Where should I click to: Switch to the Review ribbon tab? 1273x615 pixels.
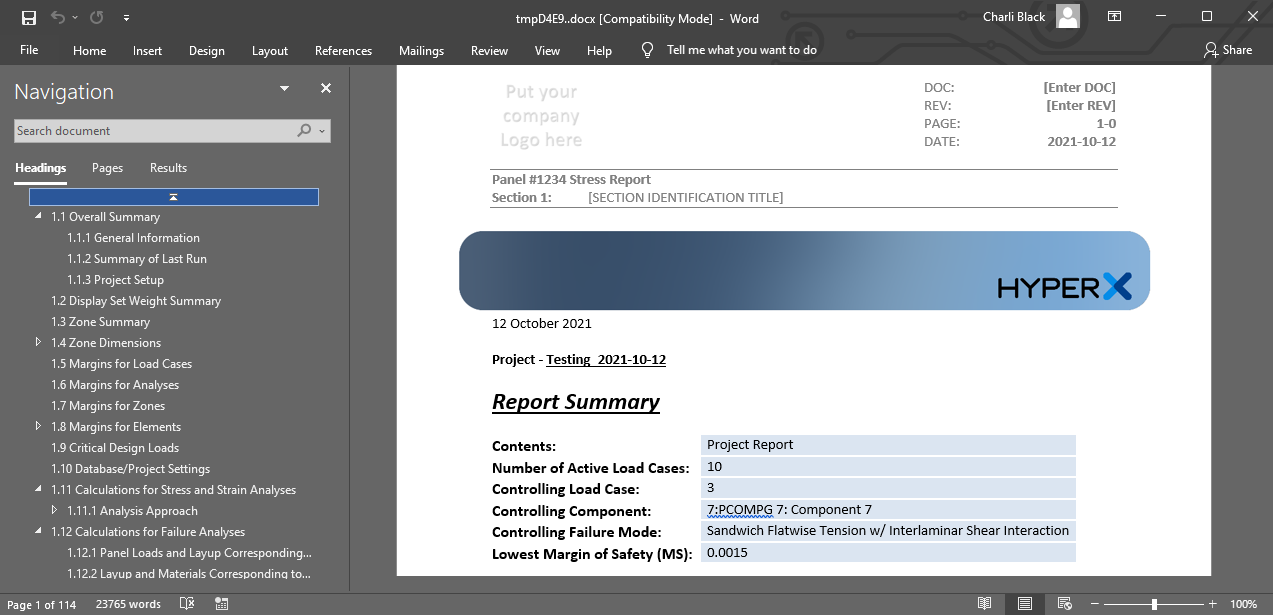489,50
